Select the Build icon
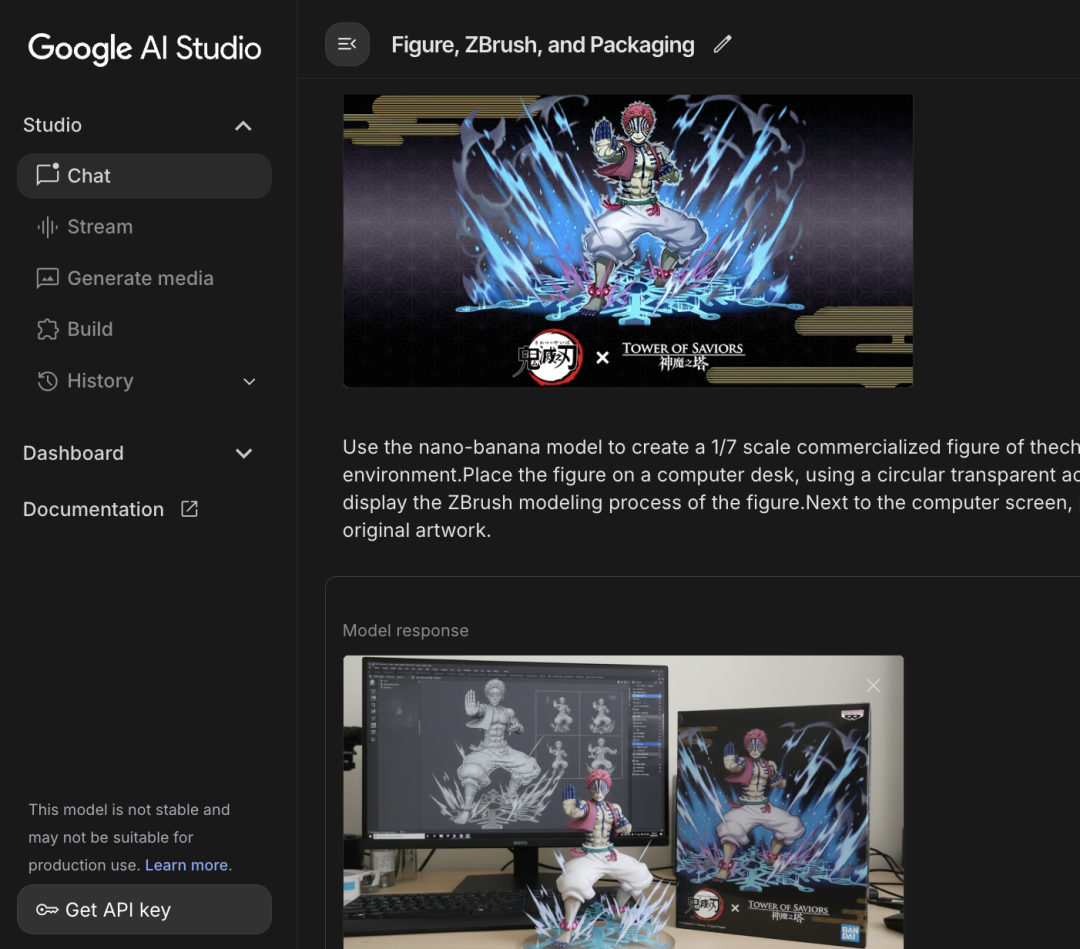The width and height of the screenshot is (1080, 949). pos(47,329)
